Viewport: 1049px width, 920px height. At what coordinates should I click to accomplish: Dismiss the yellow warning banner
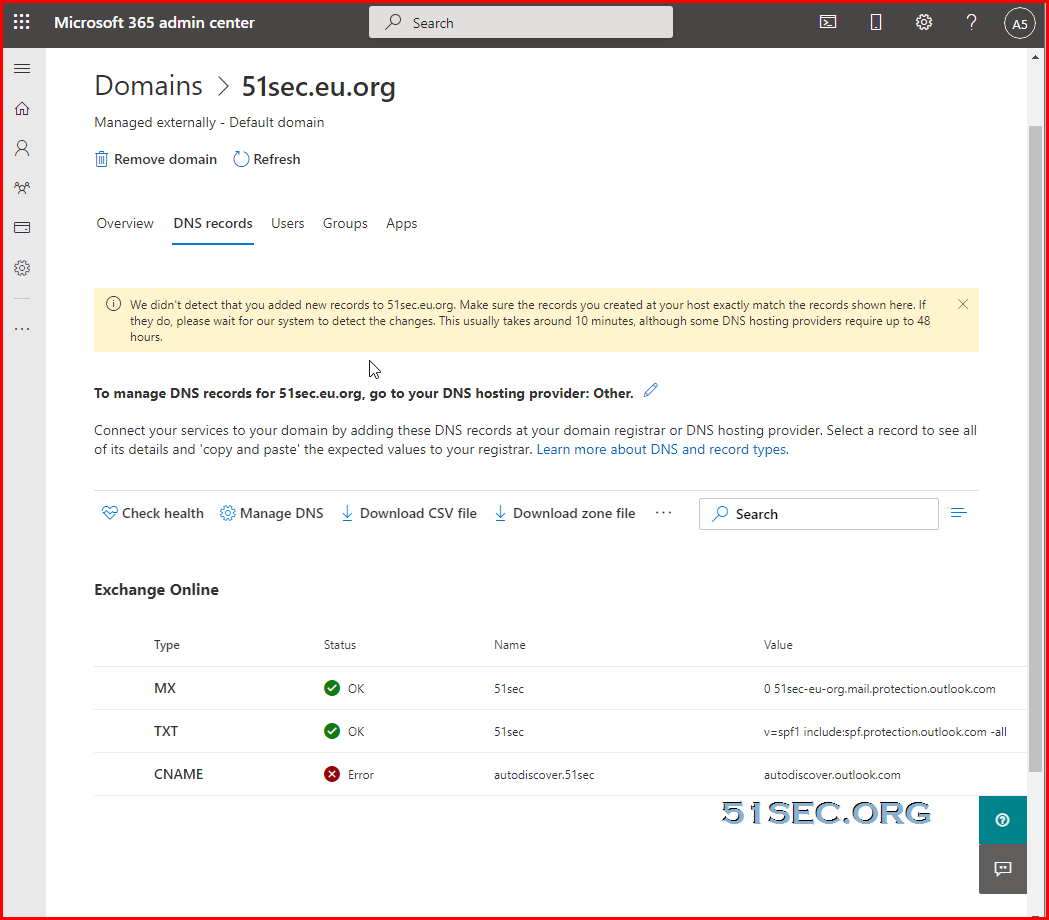[963, 304]
